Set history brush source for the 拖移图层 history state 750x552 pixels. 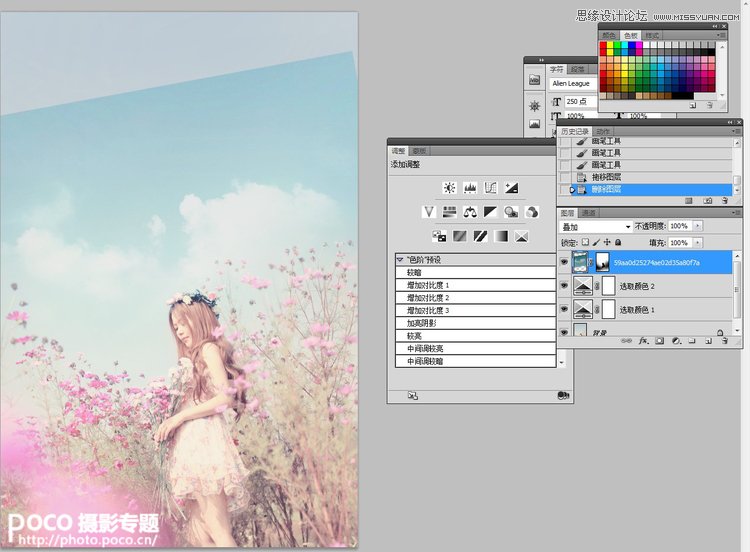click(565, 177)
